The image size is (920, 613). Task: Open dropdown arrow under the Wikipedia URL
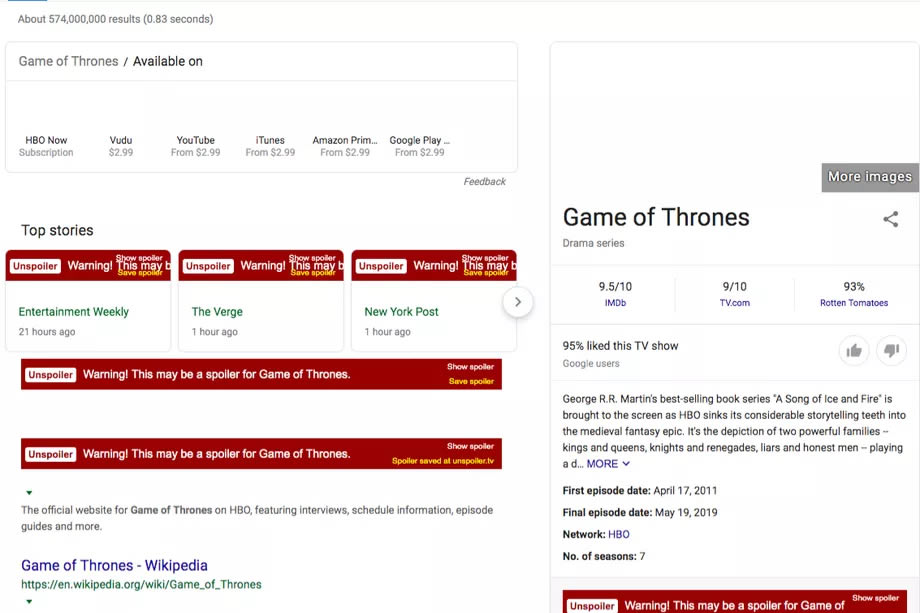click(x=29, y=602)
